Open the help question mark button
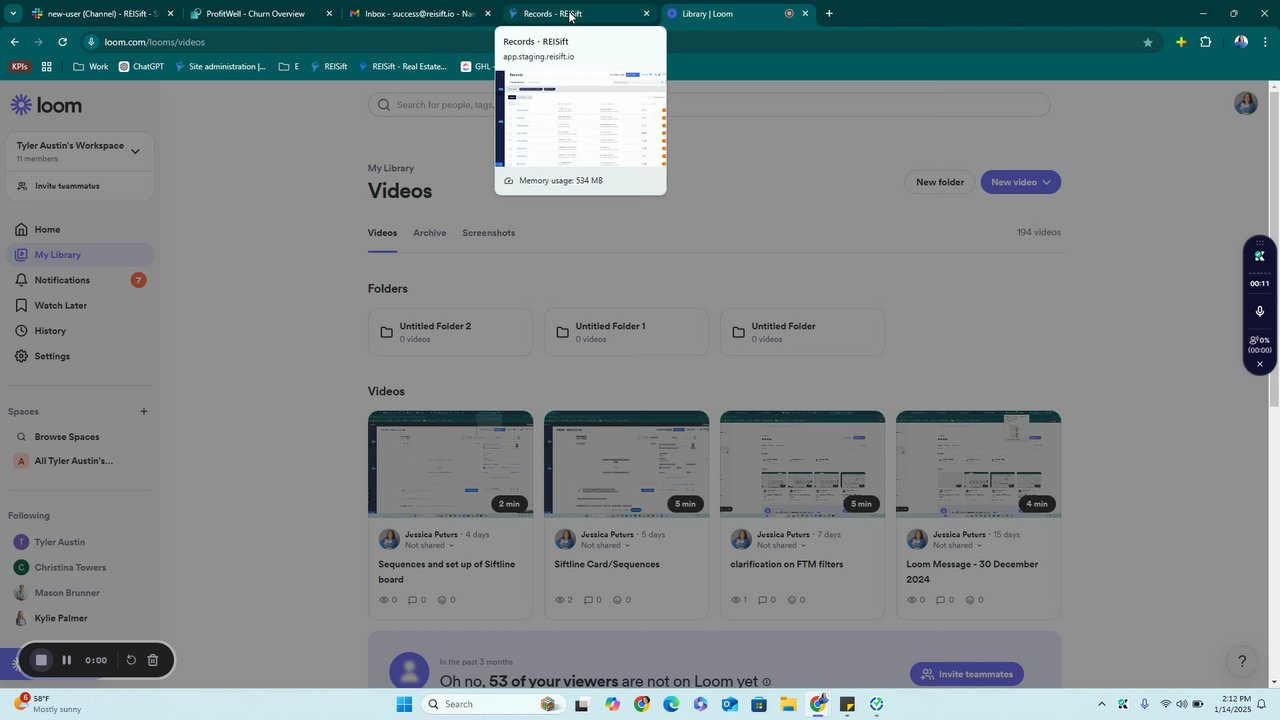 coord(1242,661)
